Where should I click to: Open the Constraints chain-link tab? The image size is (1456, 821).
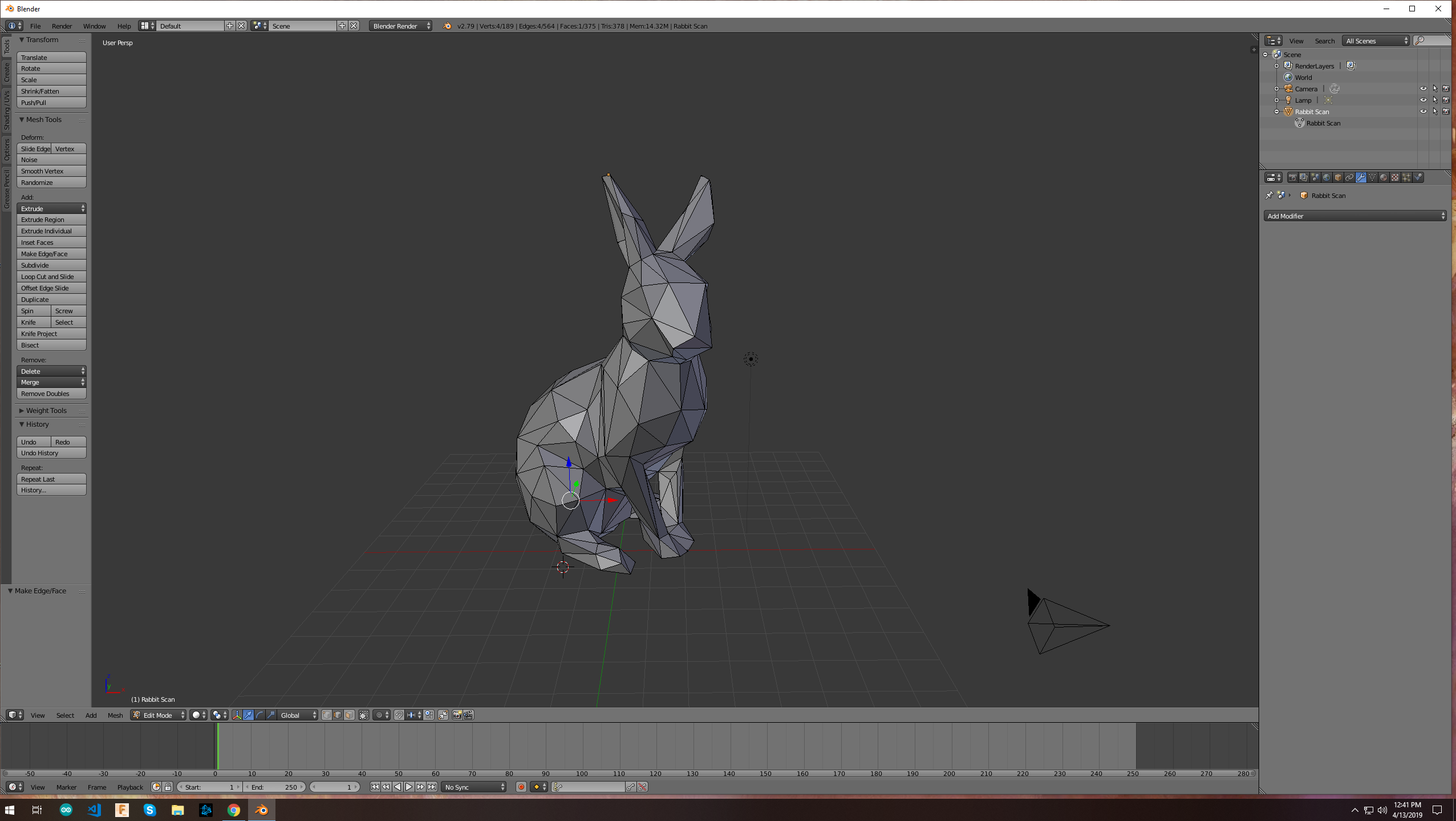[1349, 177]
